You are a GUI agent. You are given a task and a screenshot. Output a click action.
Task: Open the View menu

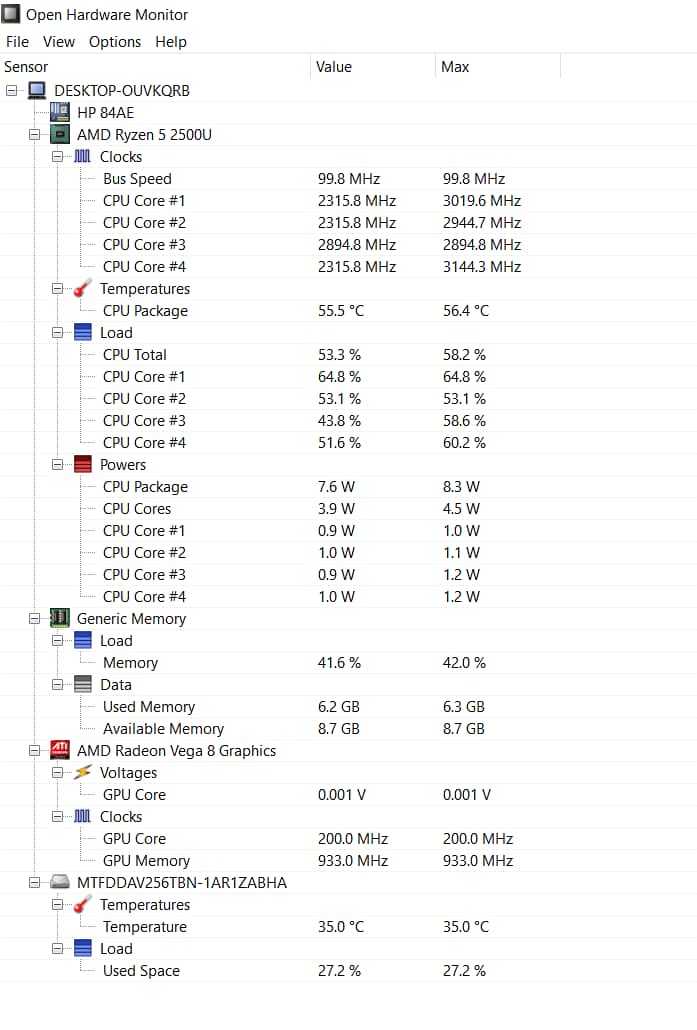point(59,42)
